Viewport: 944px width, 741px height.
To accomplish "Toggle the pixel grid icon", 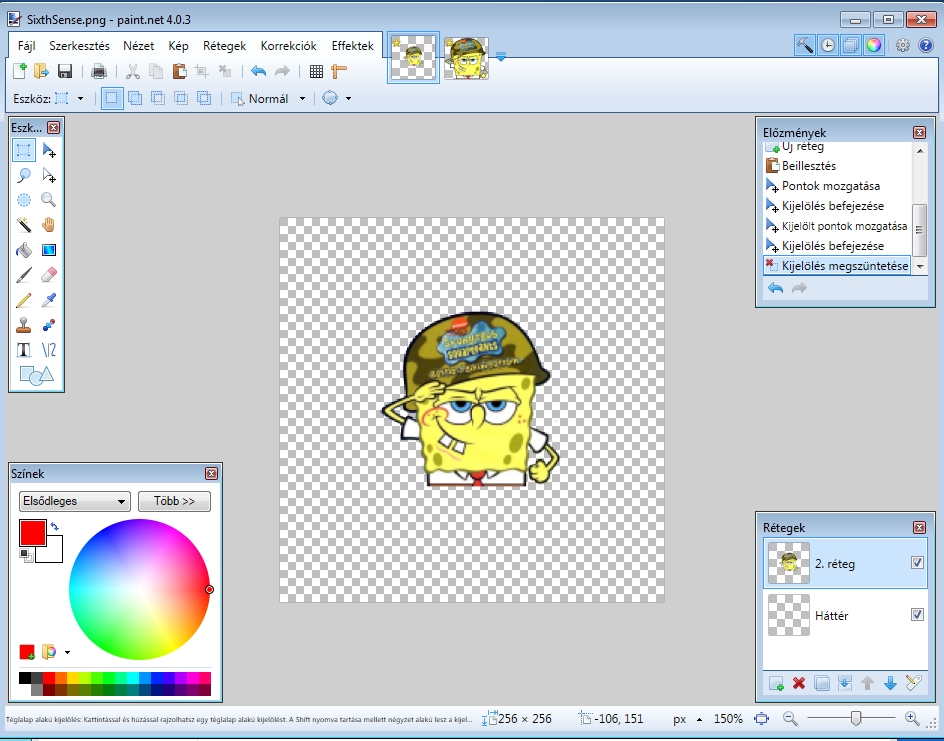I will [316, 71].
